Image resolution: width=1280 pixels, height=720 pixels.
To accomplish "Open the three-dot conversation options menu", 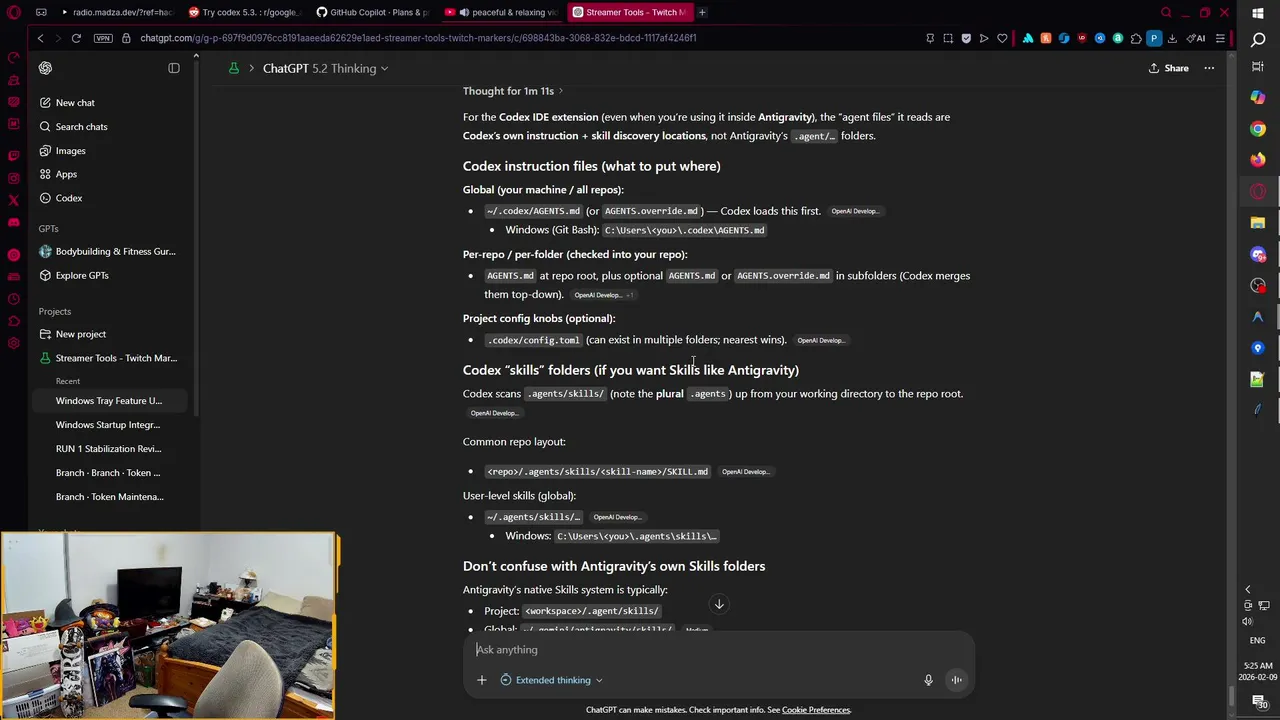I will pos(1209,68).
